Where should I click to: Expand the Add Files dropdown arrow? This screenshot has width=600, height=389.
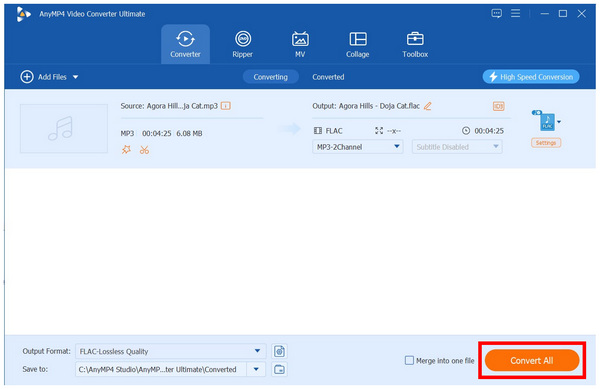click(75, 77)
